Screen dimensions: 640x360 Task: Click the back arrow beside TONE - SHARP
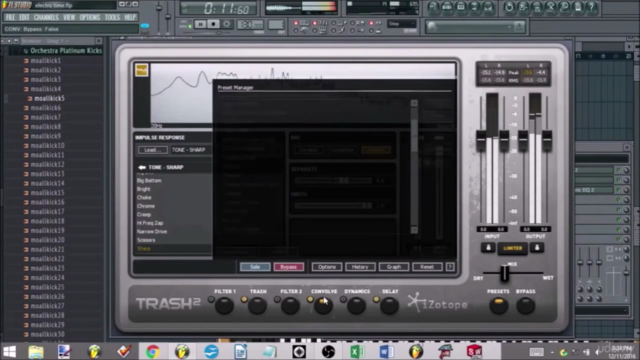coord(142,167)
